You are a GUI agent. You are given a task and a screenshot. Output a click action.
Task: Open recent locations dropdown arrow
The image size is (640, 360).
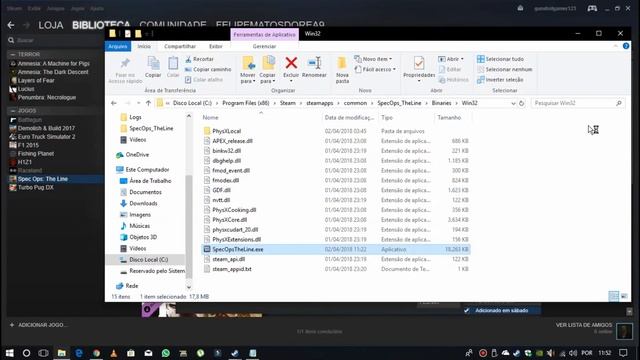(x=138, y=103)
